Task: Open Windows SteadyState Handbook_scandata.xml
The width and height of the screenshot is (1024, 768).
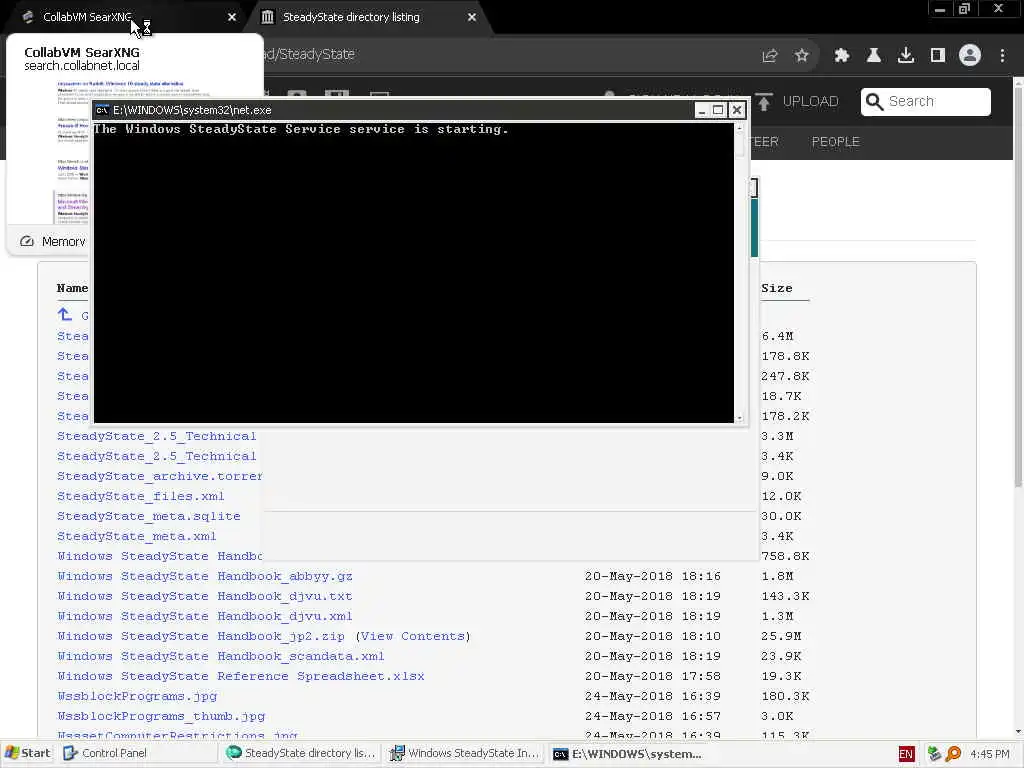Action: [220, 656]
